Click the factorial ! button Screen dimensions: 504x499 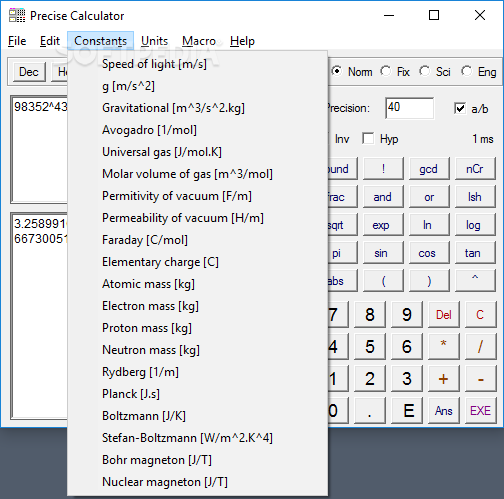click(383, 169)
